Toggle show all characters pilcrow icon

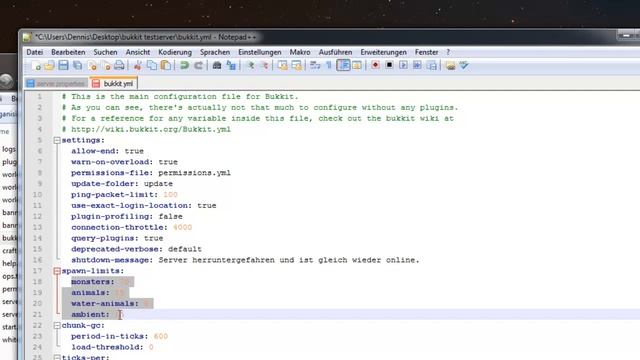click(329, 65)
